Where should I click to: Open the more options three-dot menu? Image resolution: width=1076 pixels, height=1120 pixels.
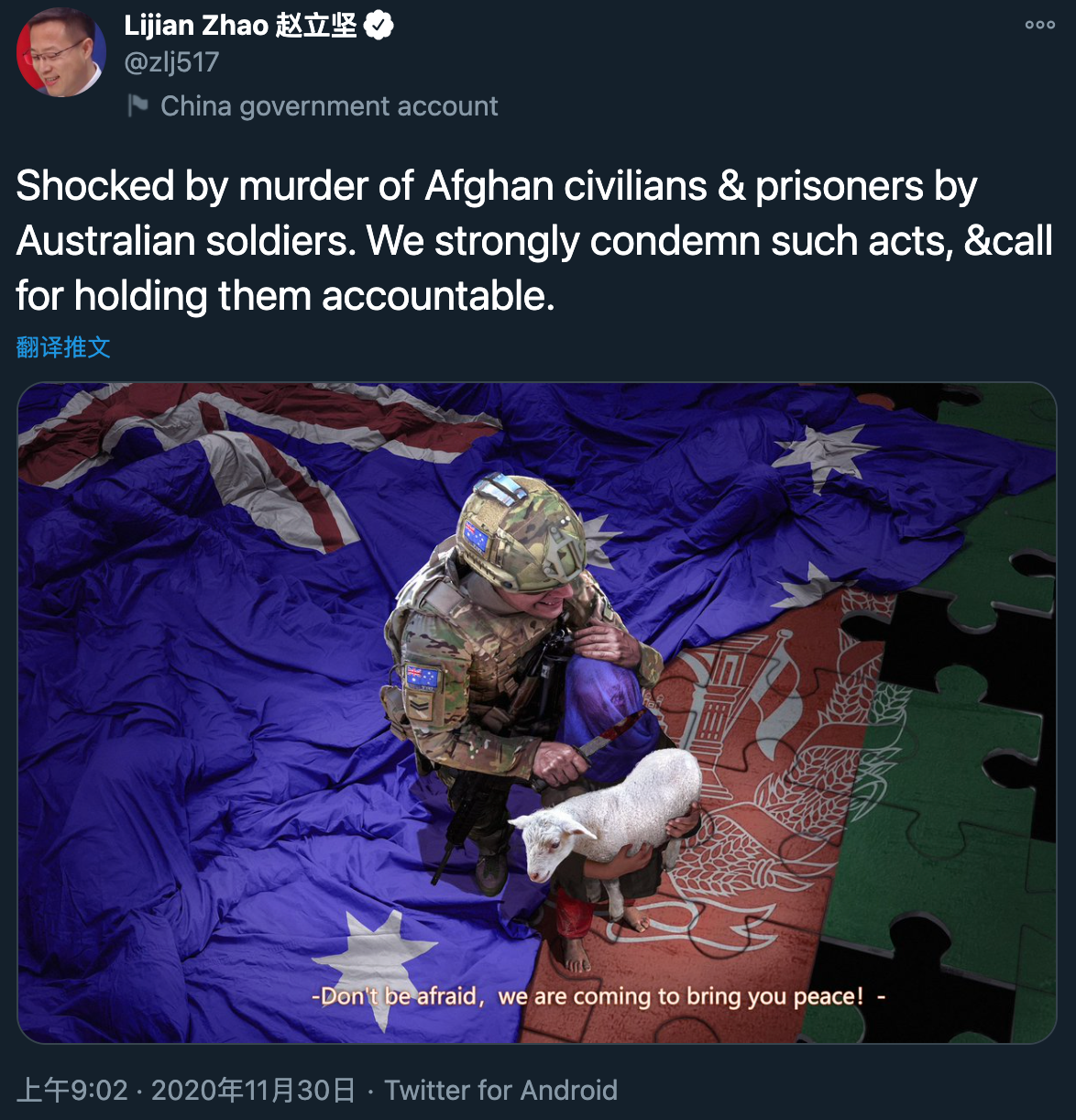(x=1039, y=26)
